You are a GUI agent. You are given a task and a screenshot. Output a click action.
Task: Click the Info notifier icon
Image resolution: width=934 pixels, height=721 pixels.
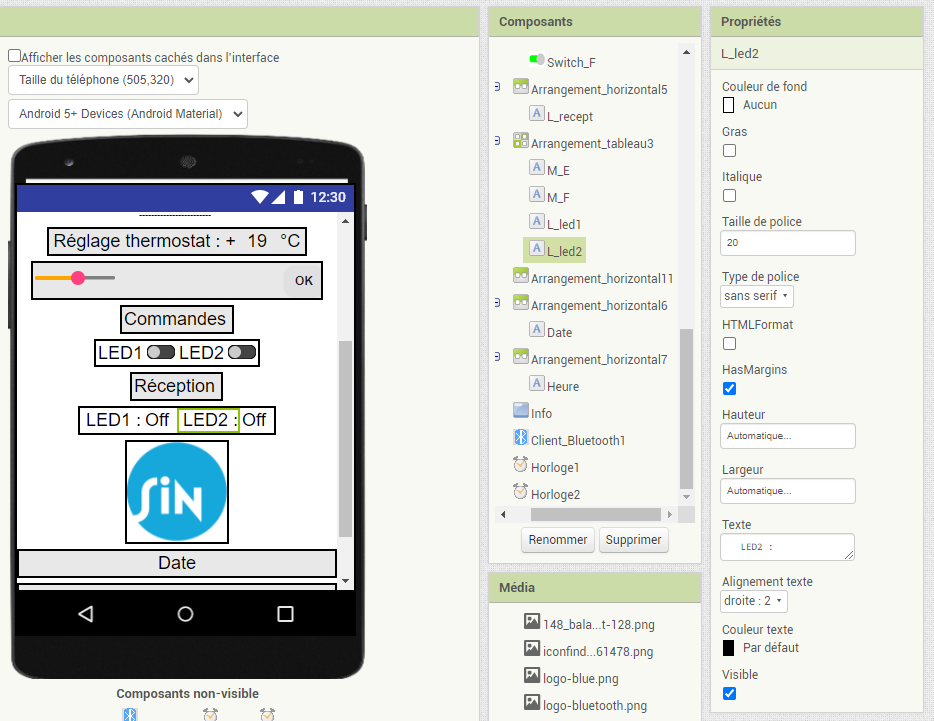coord(521,410)
